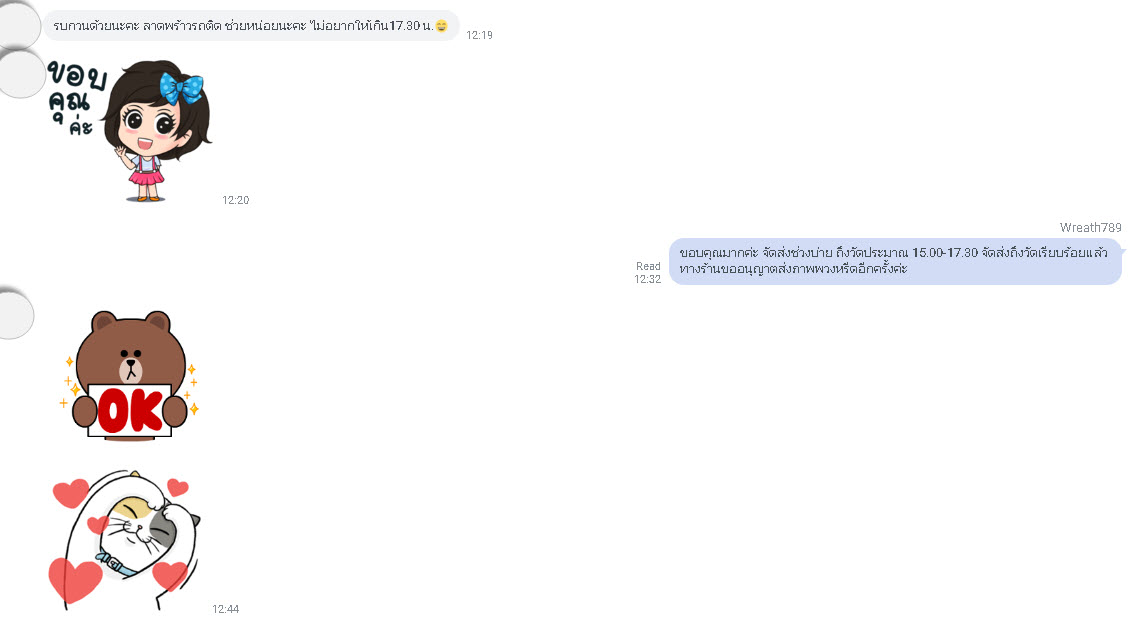Click the 12:19 timestamp
Screen dimensions: 1128x619
point(479,35)
